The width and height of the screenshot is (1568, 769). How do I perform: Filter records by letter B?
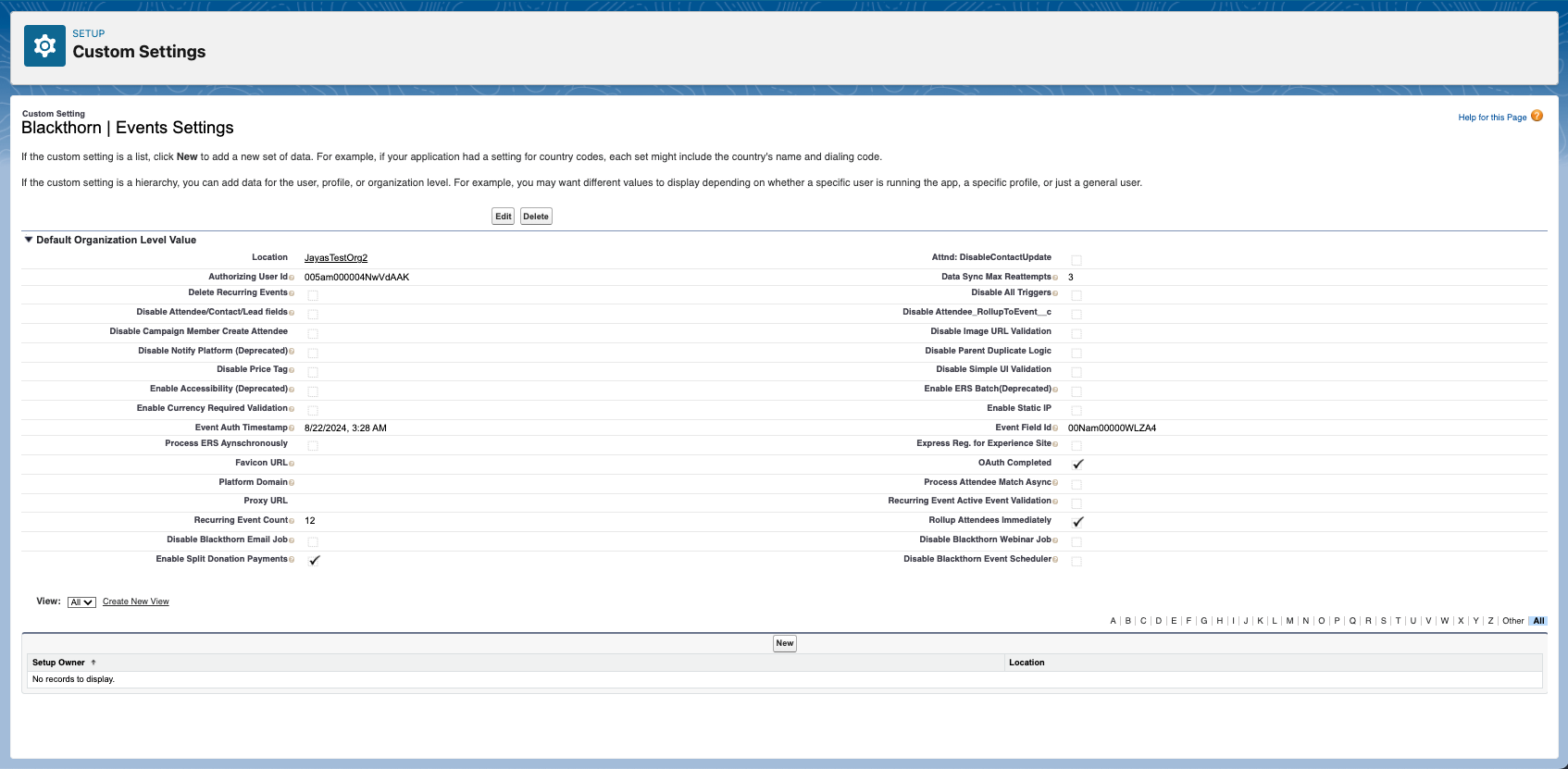click(1128, 621)
